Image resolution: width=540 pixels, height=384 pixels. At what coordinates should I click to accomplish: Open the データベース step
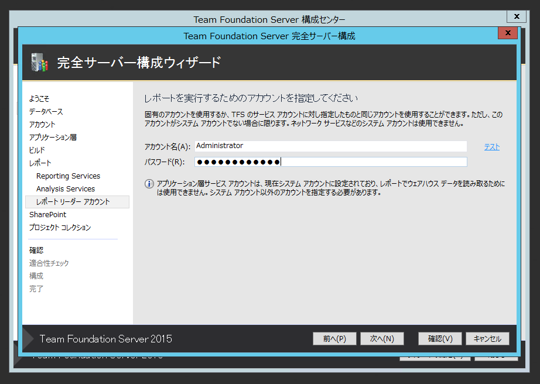46,112
